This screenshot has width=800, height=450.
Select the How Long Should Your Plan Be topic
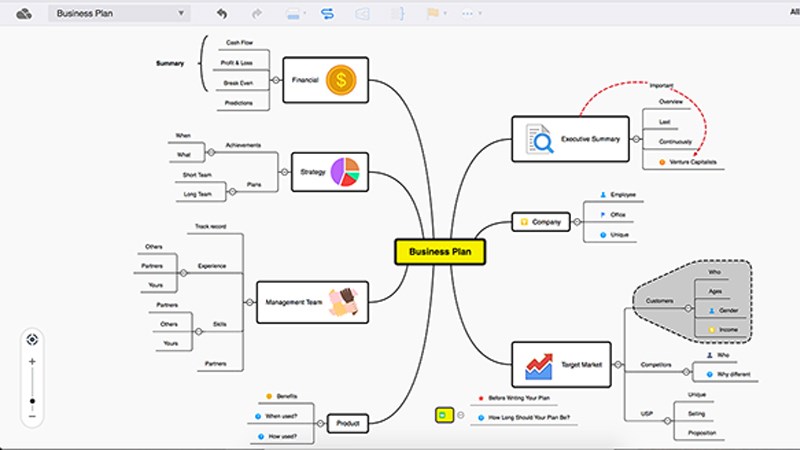tap(529, 417)
